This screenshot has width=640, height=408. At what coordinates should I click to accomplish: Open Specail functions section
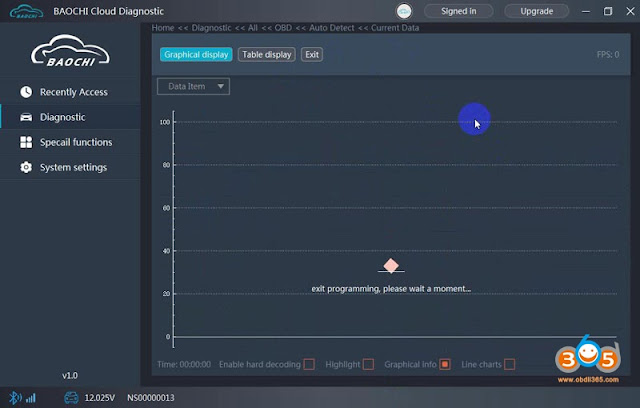tap(70, 142)
